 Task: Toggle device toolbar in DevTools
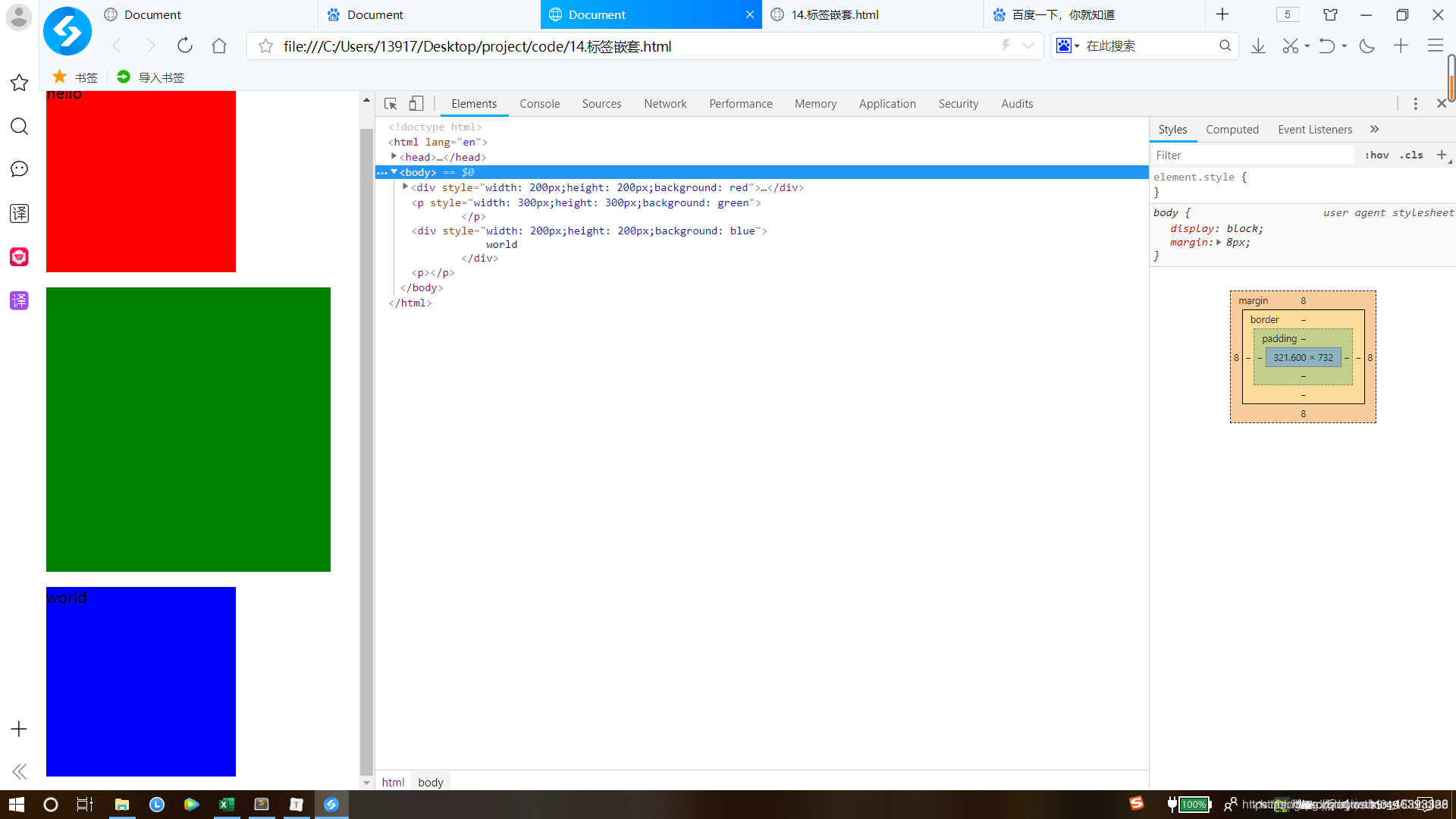click(416, 104)
